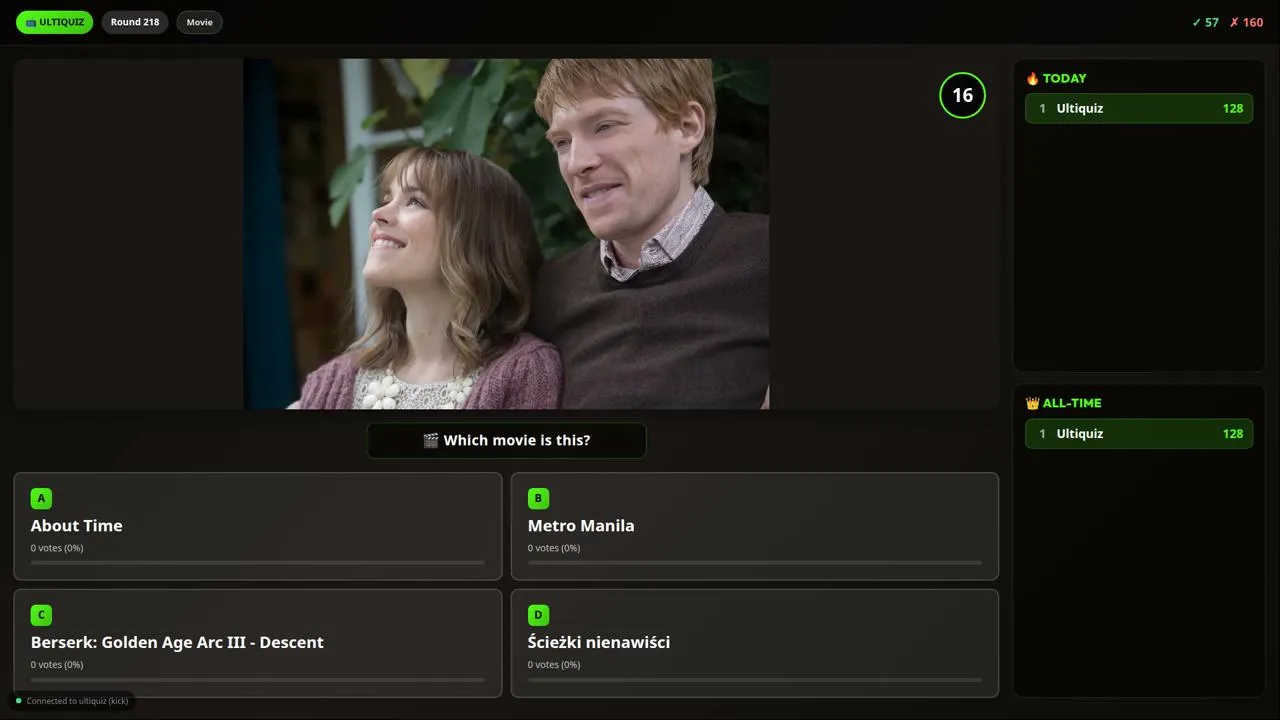1280x720 pixels.
Task: Click the correct answers count 57
Action: click(1205, 22)
